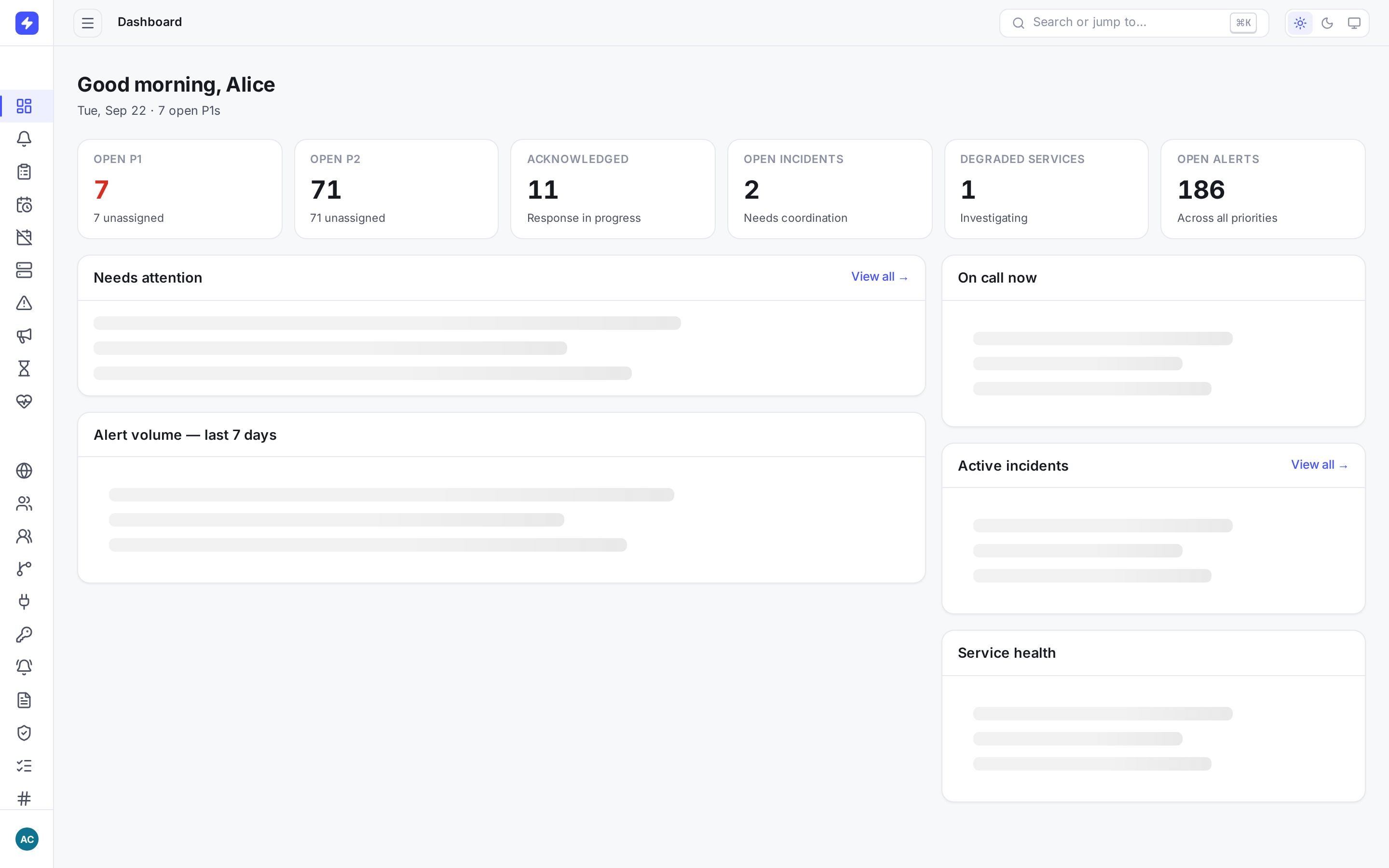Viewport: 1389px width, 868px height.
Task: Open the crossed-out calendar icon
Action: click(x=24, y=237)
